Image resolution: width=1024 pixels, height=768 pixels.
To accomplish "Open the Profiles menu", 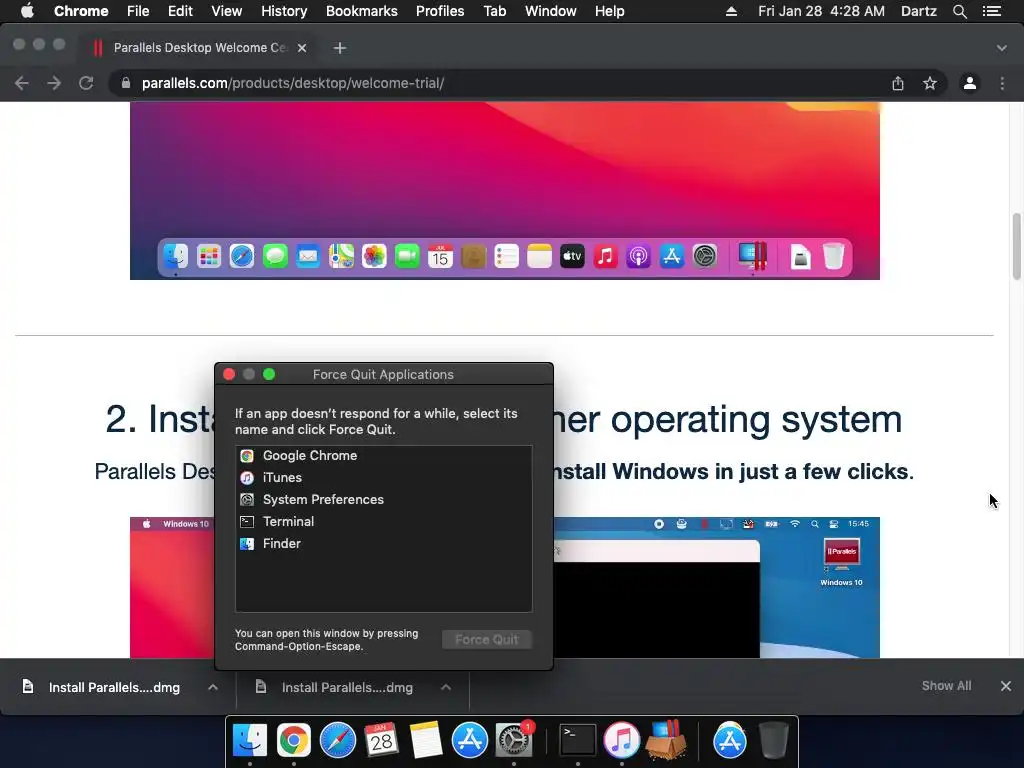I will pos(440,11).
